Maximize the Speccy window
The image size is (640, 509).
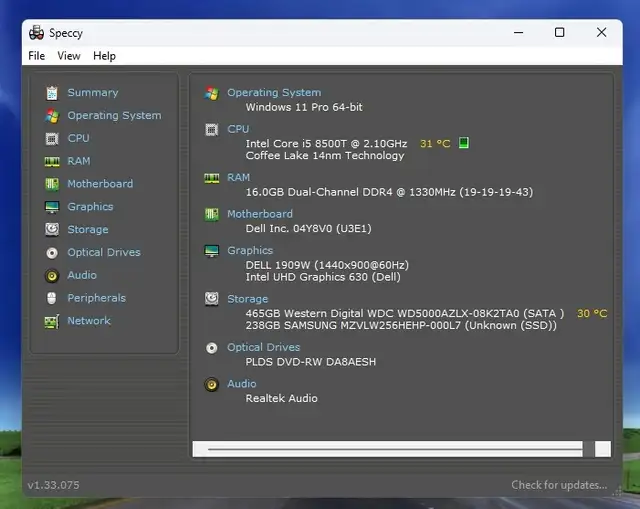coord(560,32)
